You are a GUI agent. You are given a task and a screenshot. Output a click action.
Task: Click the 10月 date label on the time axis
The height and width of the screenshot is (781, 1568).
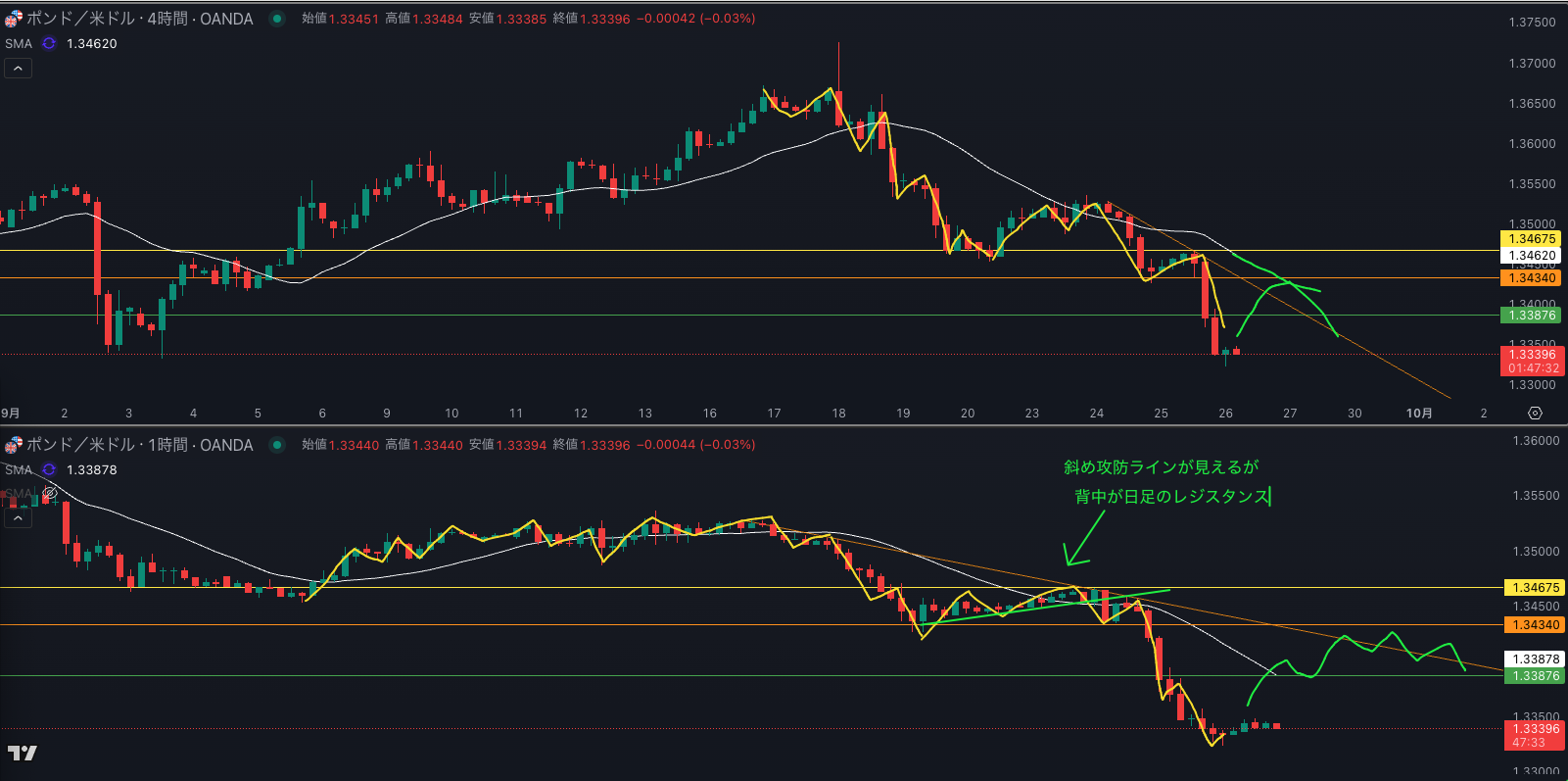point(1419,414)
